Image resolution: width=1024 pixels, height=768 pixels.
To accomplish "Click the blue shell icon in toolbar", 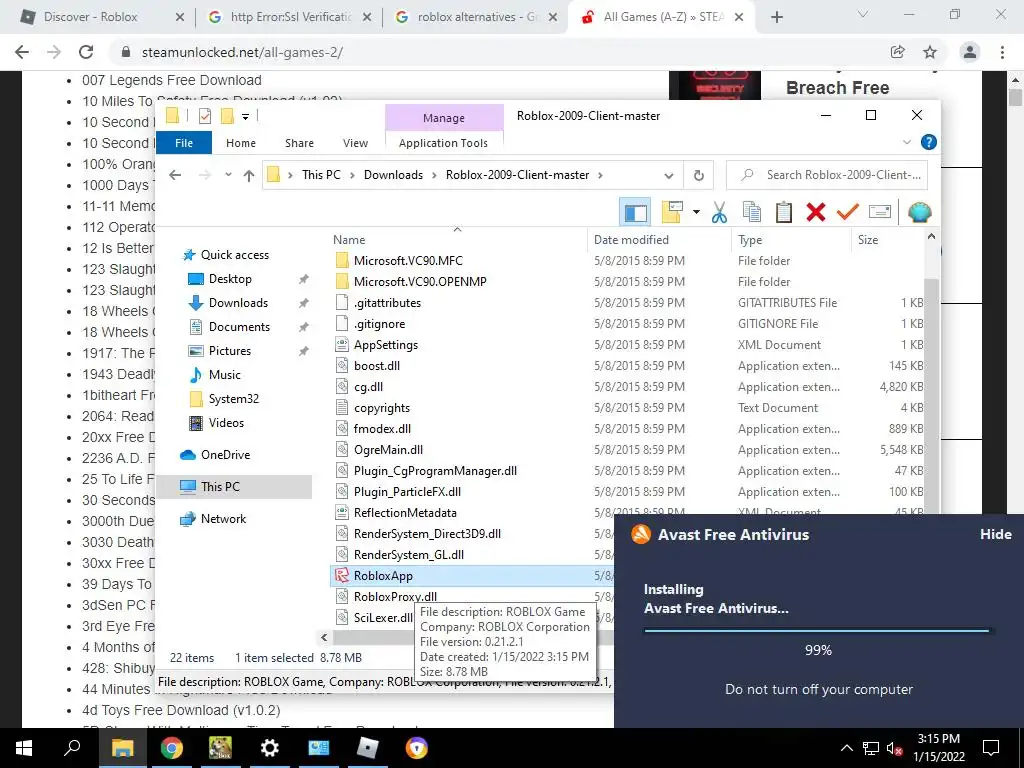I will (x=920, y=212).
